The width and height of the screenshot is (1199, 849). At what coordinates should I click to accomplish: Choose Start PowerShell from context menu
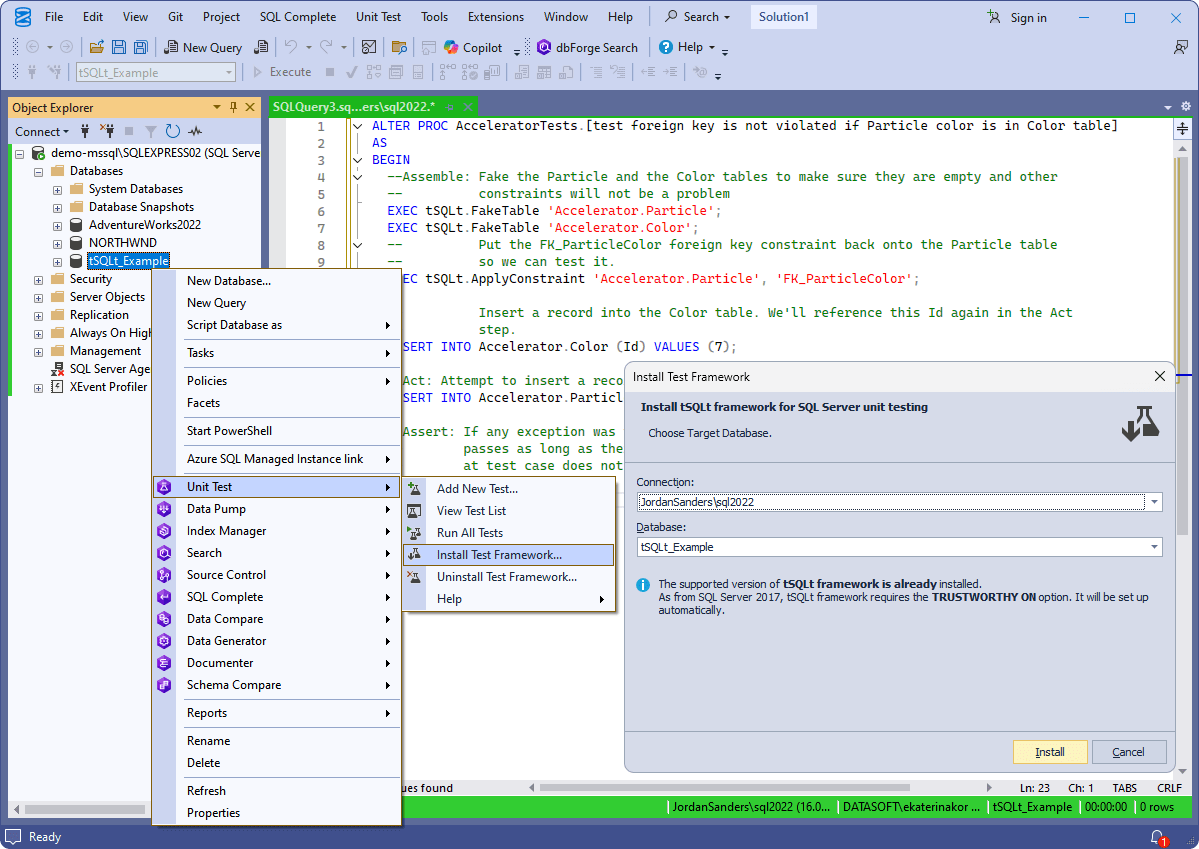(277, 431)
